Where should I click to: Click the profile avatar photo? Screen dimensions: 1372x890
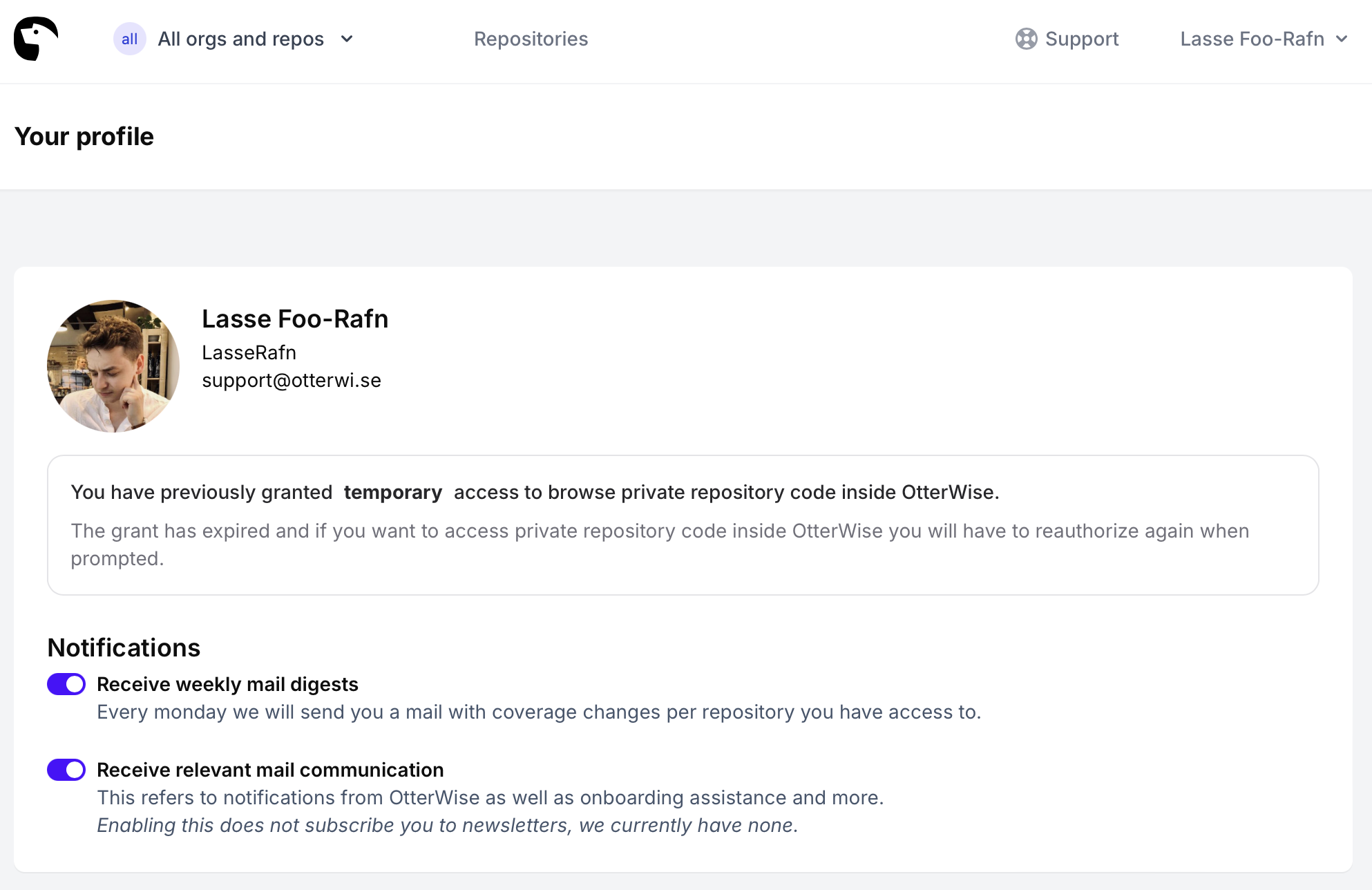pyautogui.click(x=113, y=366)
